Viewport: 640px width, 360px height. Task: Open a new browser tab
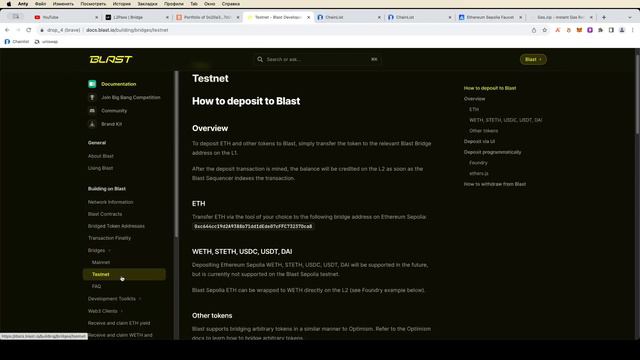[604, 18]
